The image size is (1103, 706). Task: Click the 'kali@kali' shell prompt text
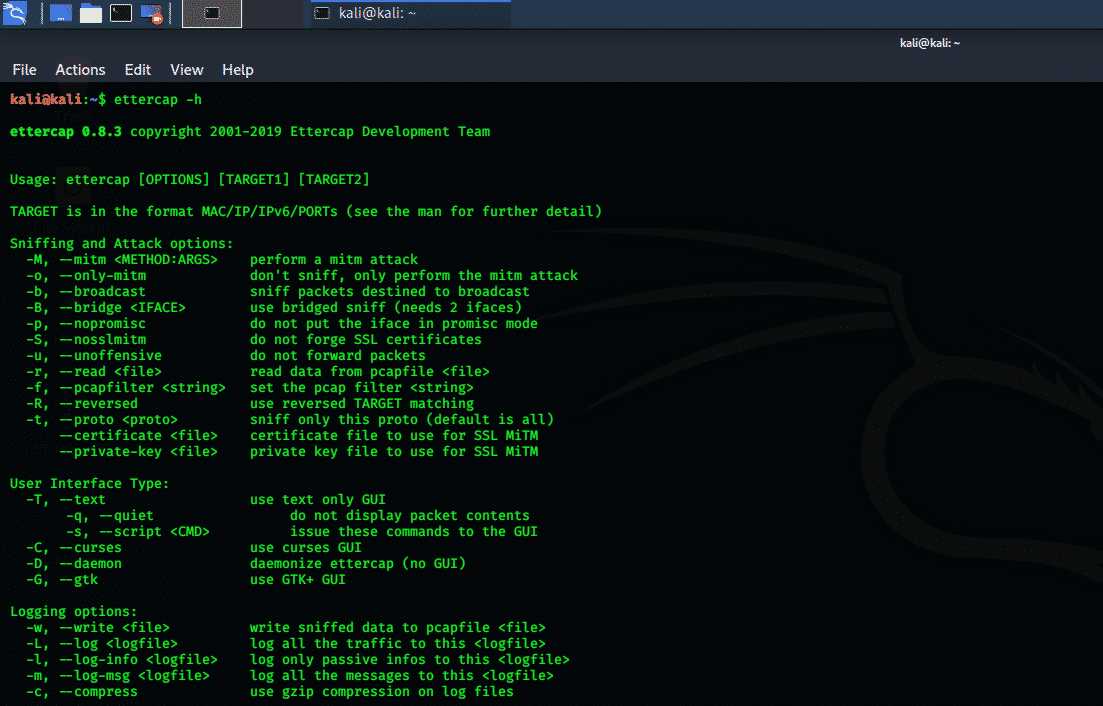(46, 100)
